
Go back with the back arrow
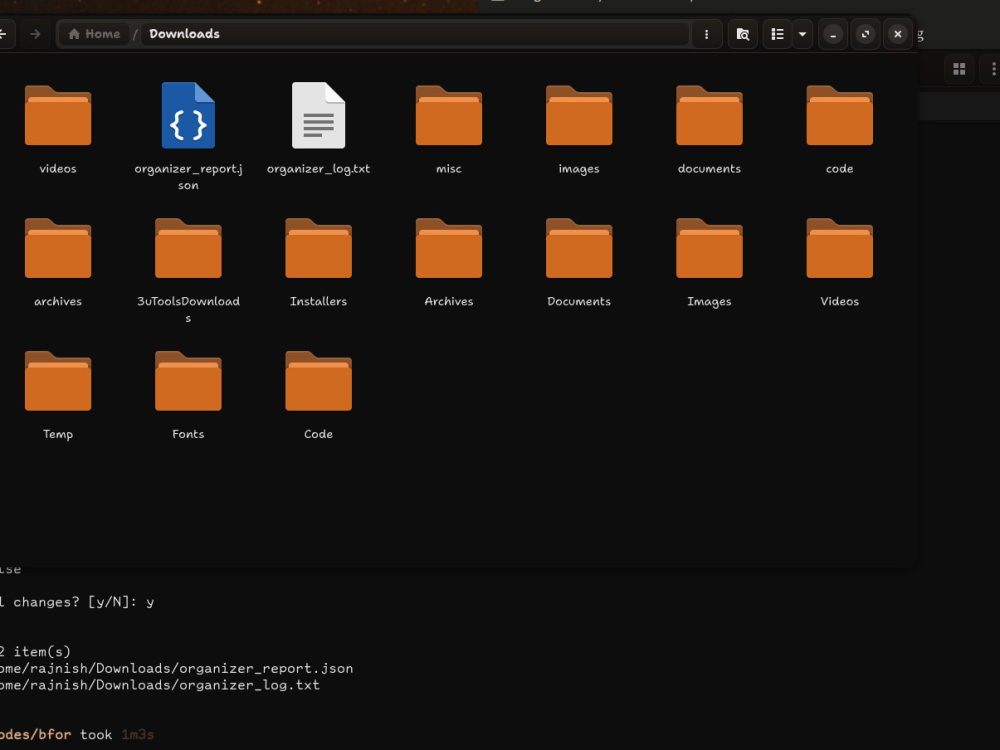(3, 34)
